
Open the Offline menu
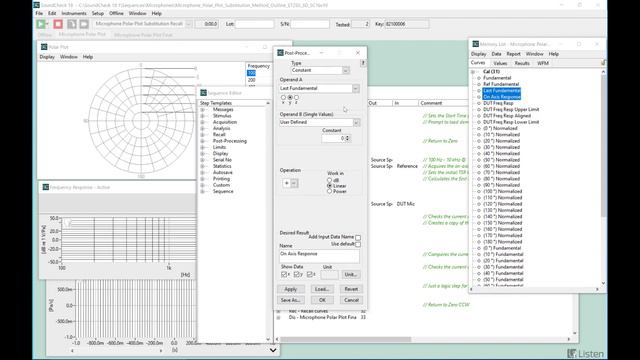pyautogui.click(x=116, y=13)
